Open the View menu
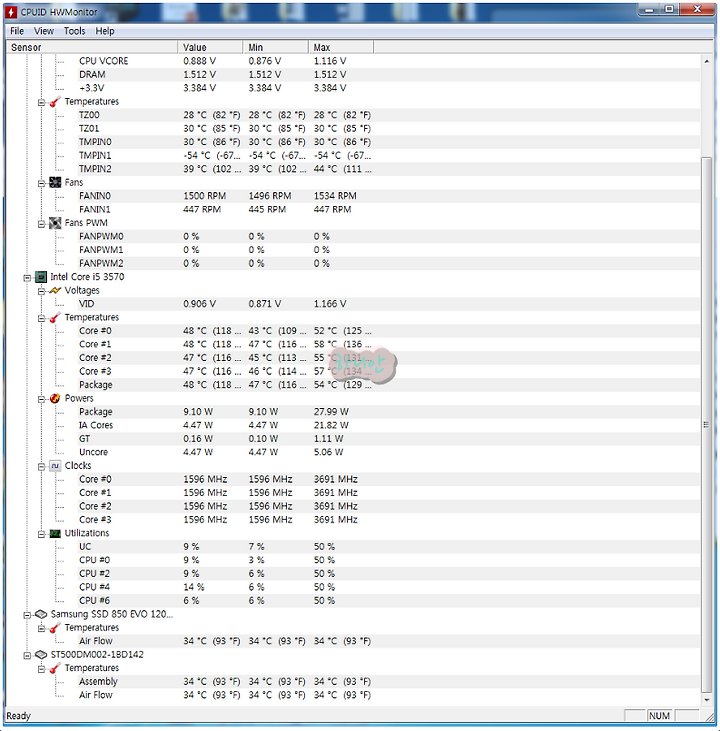The image size is (720, 731). click(x=43, y=31)
